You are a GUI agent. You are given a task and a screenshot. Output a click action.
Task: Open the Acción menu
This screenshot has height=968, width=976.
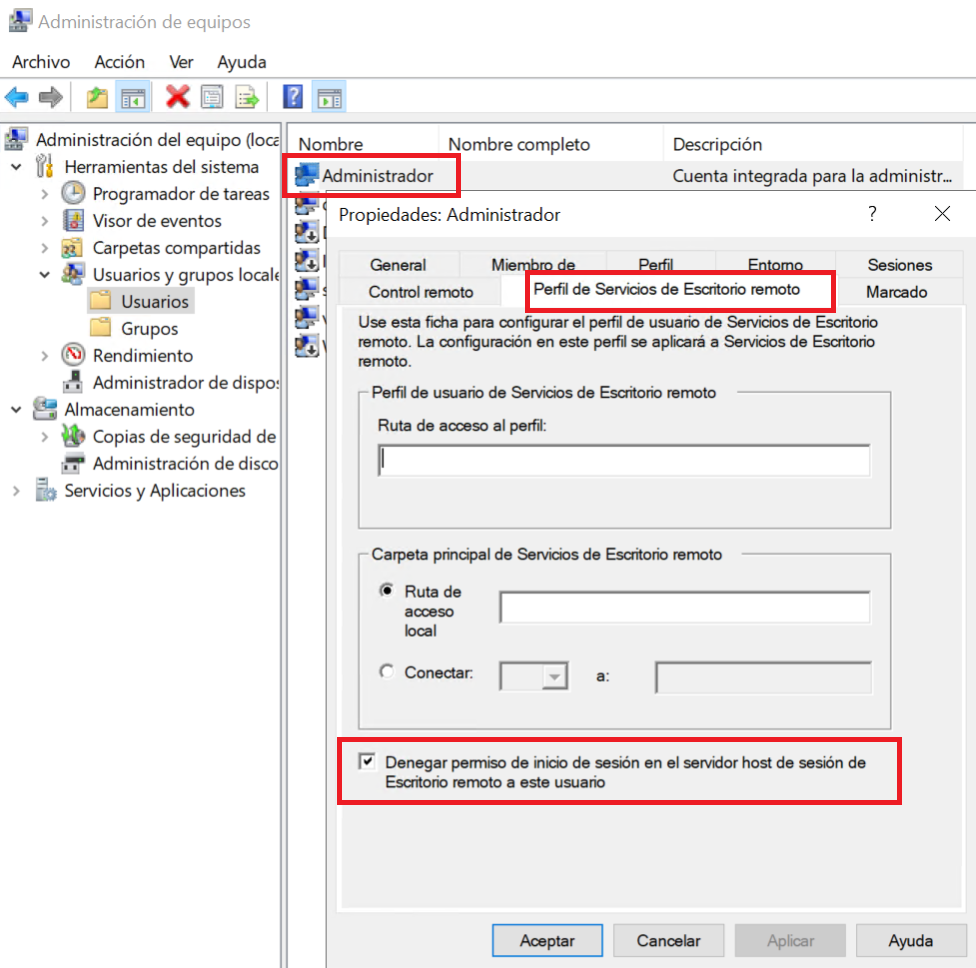click(x=119, y=62)
